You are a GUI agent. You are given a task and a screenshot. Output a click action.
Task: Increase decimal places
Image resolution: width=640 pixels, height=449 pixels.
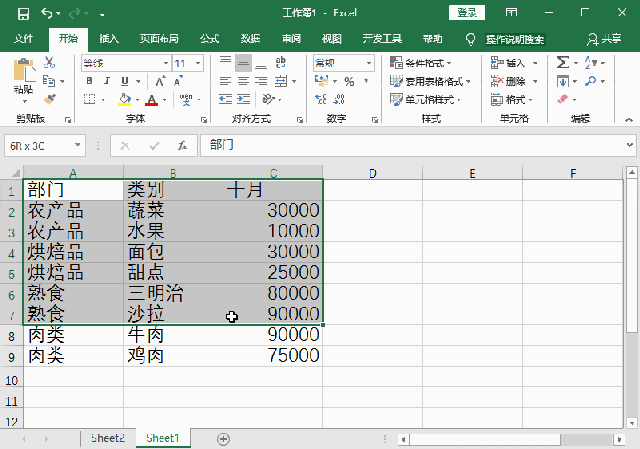(321, 99)
